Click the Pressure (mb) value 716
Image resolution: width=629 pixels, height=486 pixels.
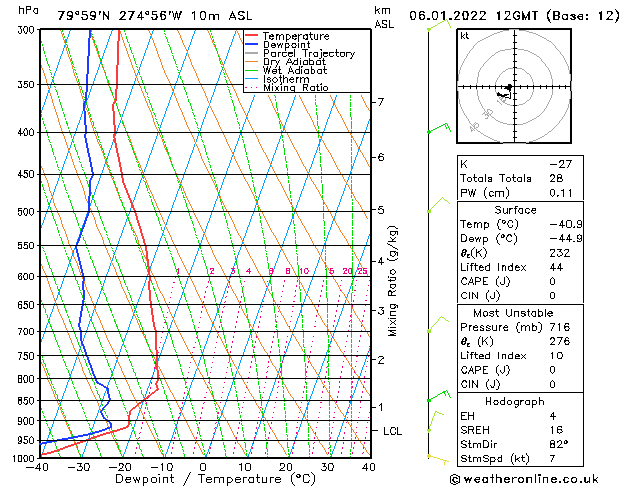560,327
